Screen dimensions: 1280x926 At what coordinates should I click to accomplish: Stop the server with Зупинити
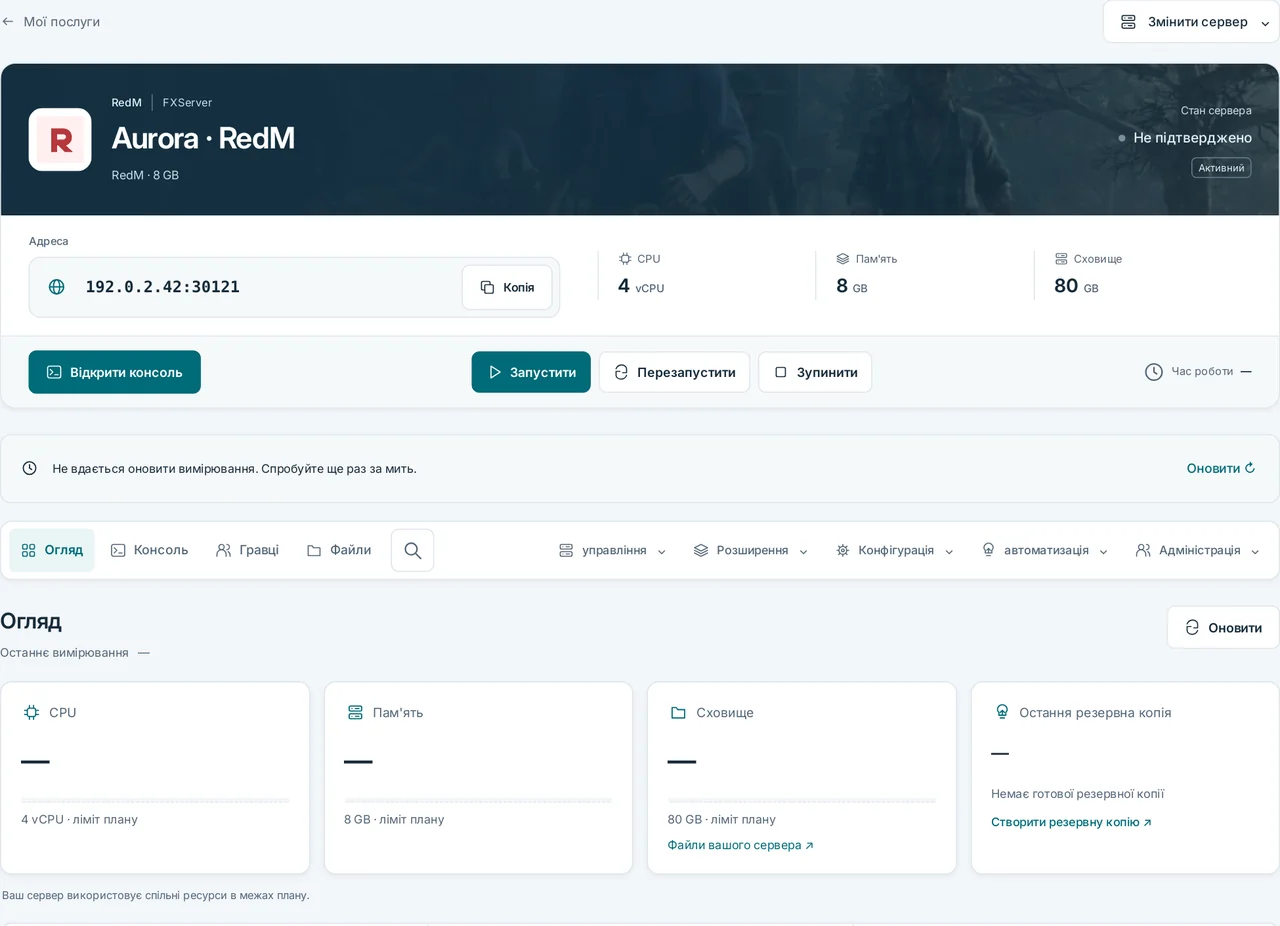815,372
